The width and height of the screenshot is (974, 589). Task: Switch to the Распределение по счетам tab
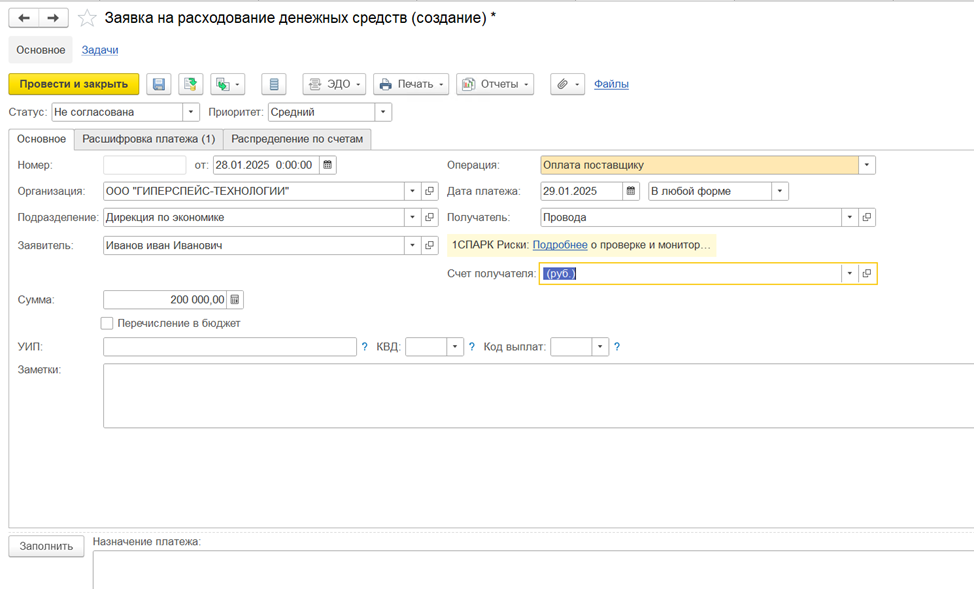coord(297,139)
